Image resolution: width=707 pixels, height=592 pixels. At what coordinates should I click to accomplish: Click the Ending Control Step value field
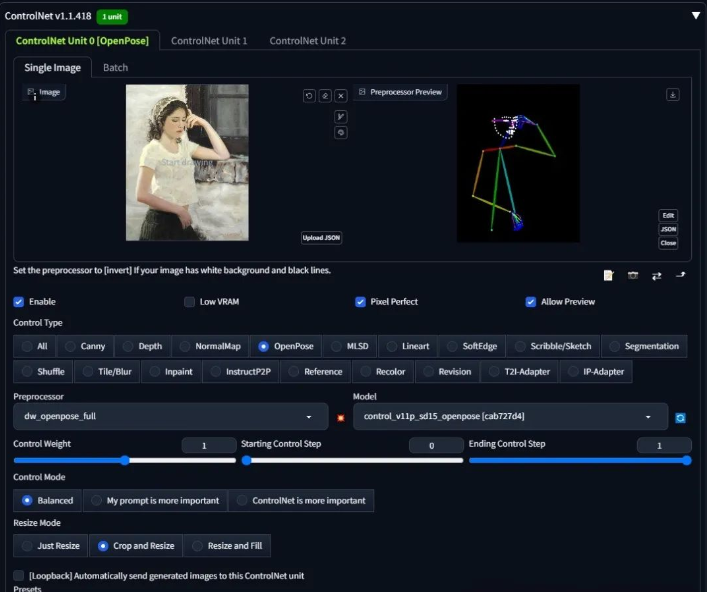[x=664, y=445]
